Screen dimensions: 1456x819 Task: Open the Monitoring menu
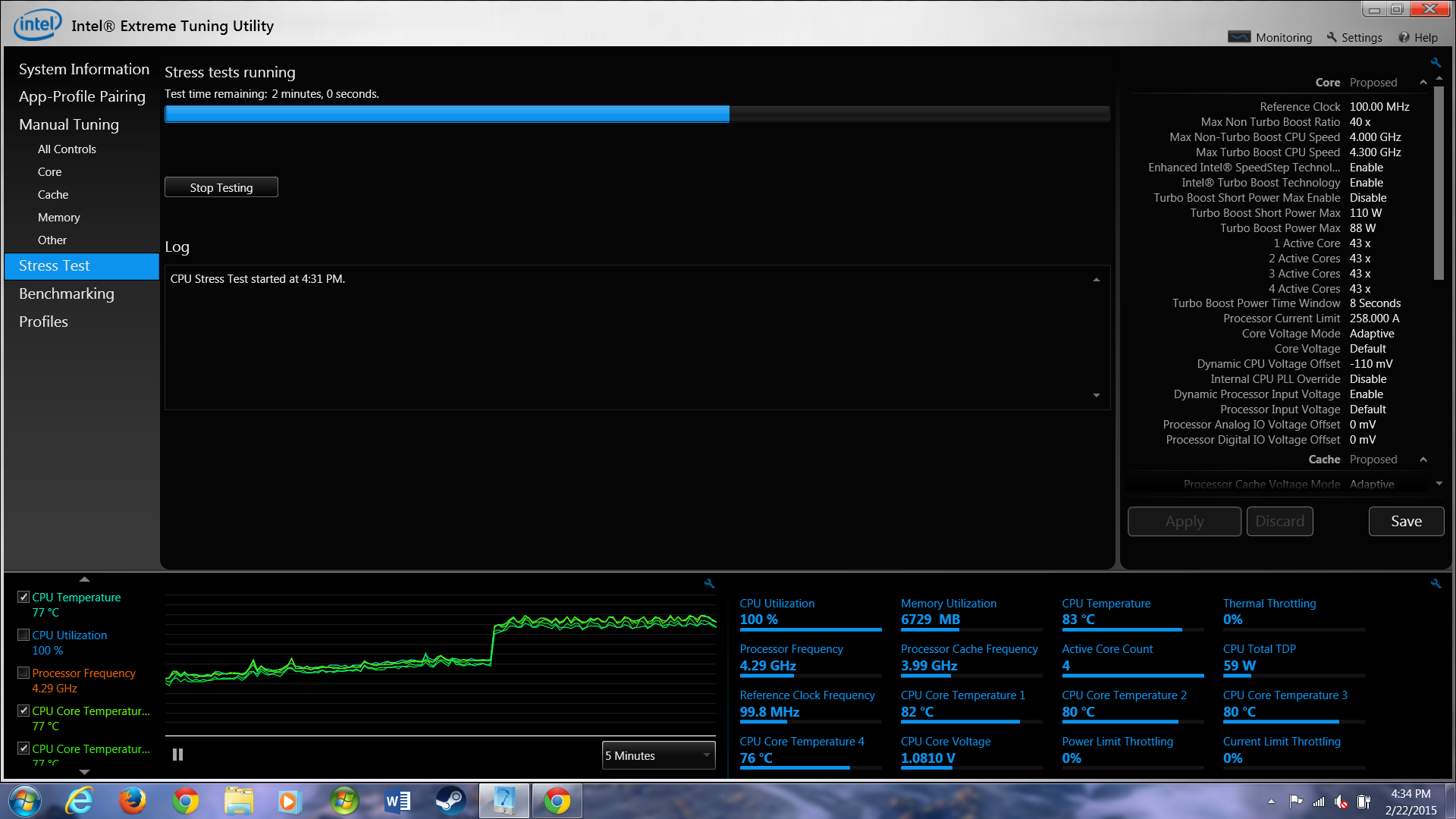pyautogui.click(x=1270, y=37)
